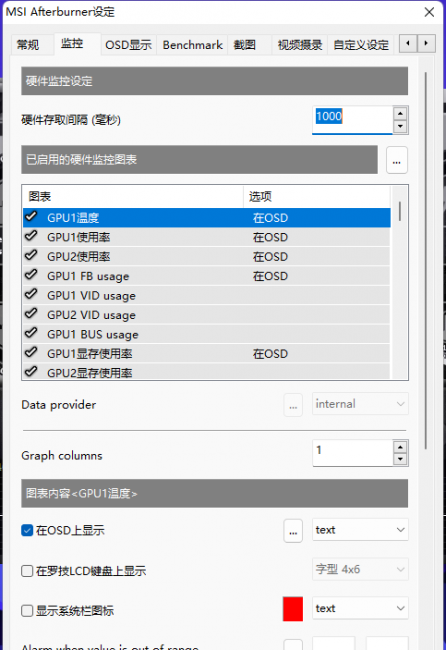Open the ellipsis button beside 已启用的硬件监控图表
This screenshot has width=446, height=650.
tap(397, 160)
